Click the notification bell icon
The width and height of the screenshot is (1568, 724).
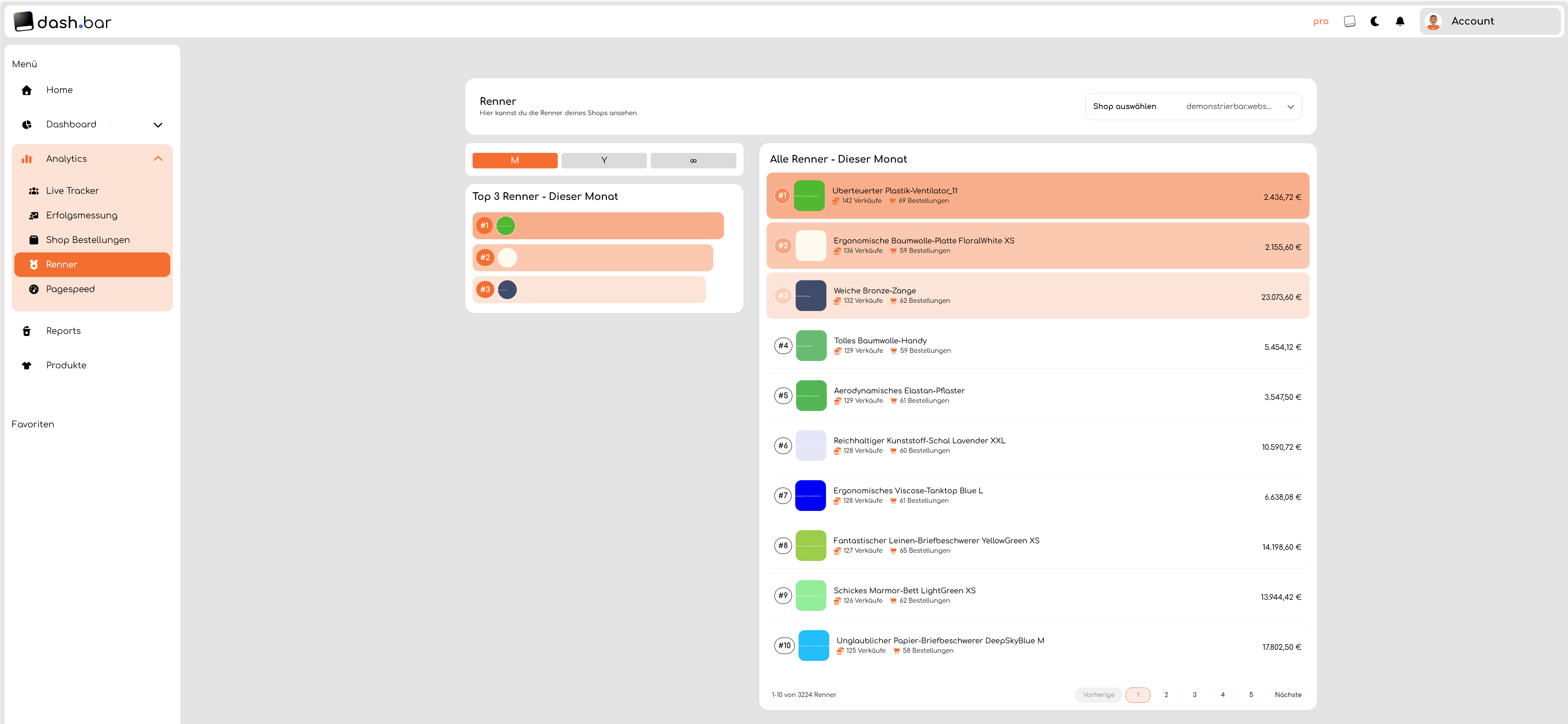point(1399,21)
